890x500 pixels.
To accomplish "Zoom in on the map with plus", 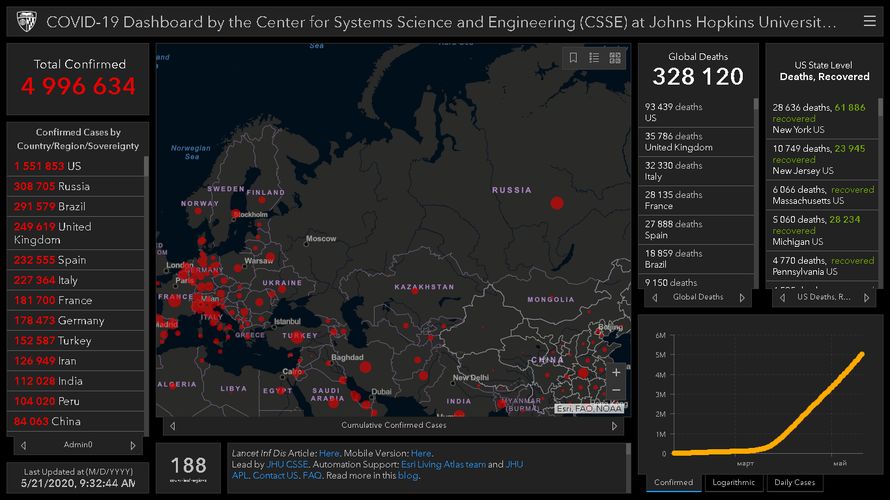I will click(x=616, y=373).
